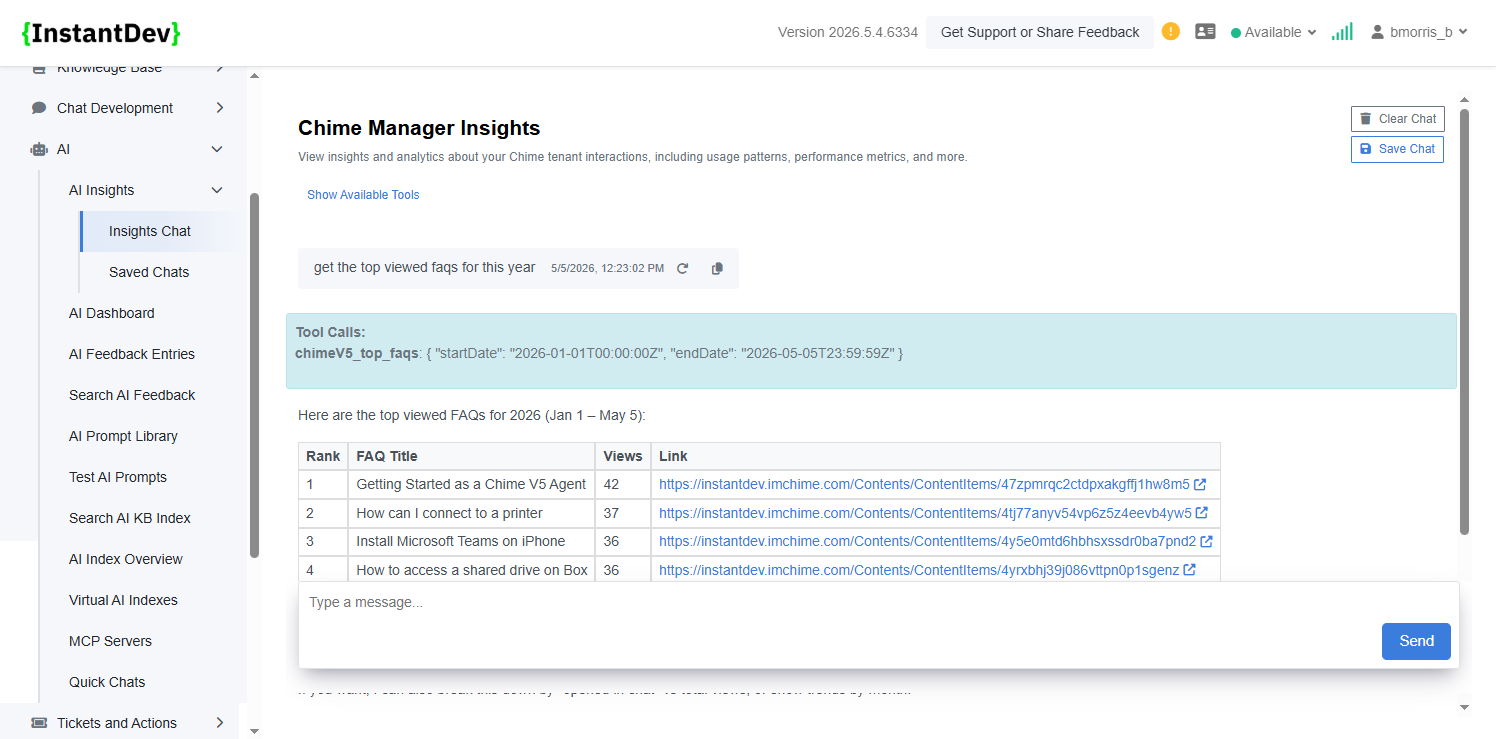The width and height of the screenshot is (1496, 739).
Task: Click the Clear Chat button
Action: point(1397,119)
